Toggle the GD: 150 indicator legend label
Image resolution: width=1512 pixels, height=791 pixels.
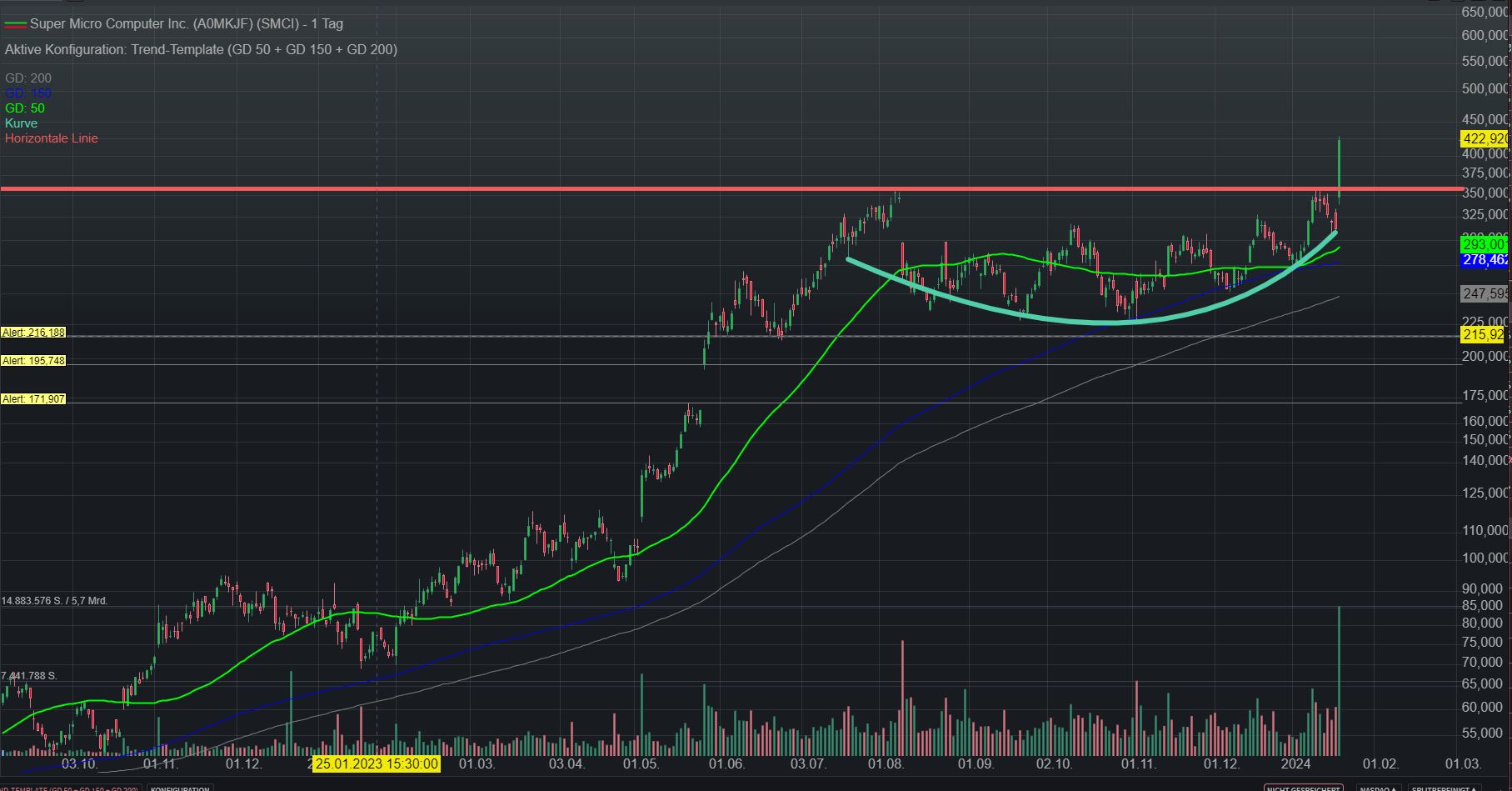pos(28,93)
